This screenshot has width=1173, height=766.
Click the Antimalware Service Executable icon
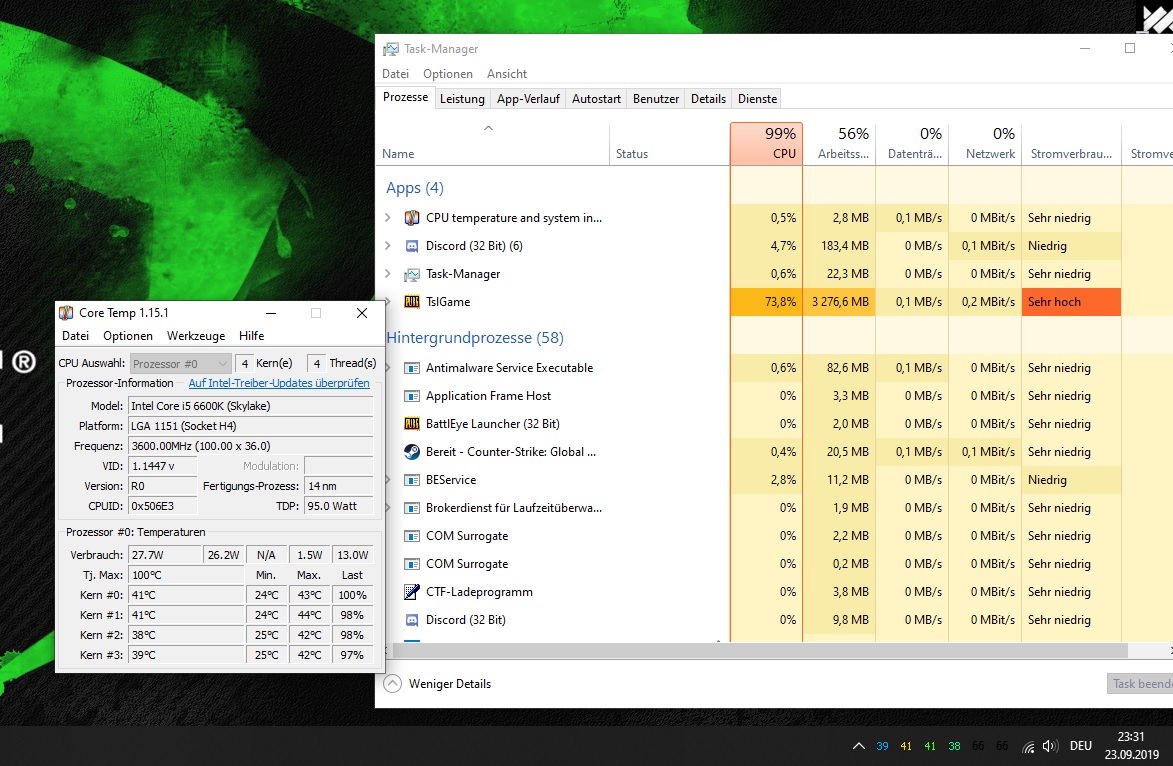[x=411, y=368]
